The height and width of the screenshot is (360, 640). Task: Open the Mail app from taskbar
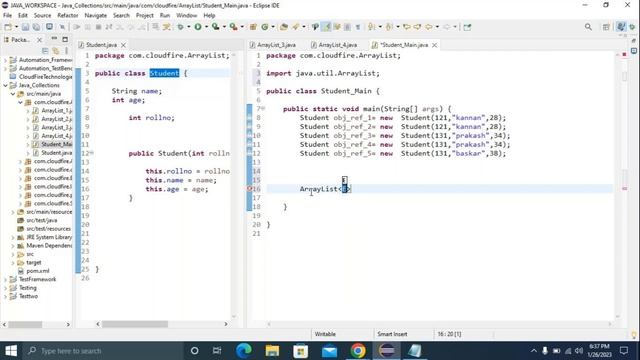click(329, 351)
